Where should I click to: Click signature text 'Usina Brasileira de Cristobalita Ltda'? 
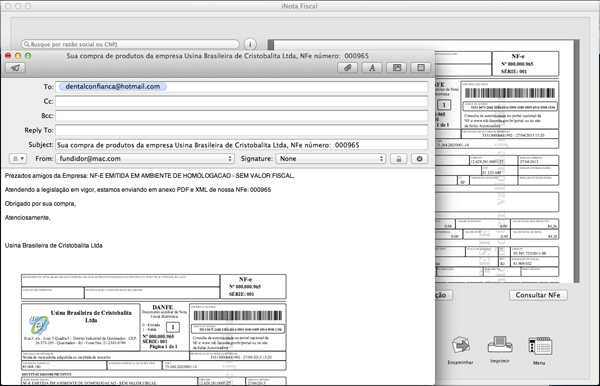[x=54, y=246]
